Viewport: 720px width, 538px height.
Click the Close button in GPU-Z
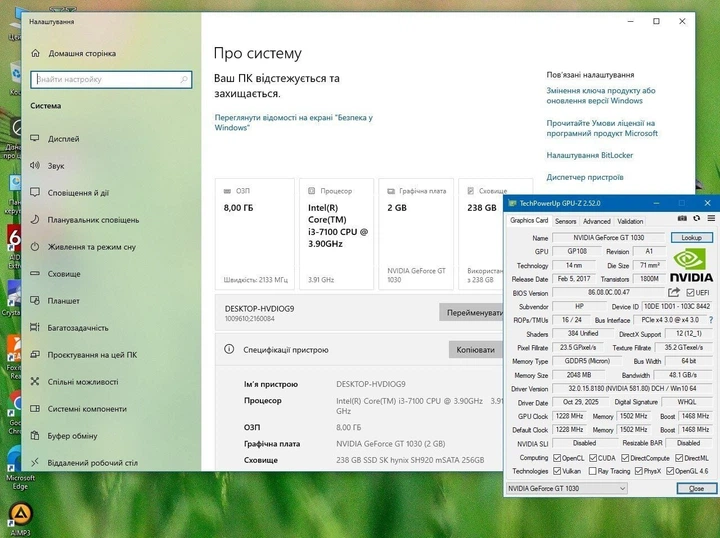697,488
